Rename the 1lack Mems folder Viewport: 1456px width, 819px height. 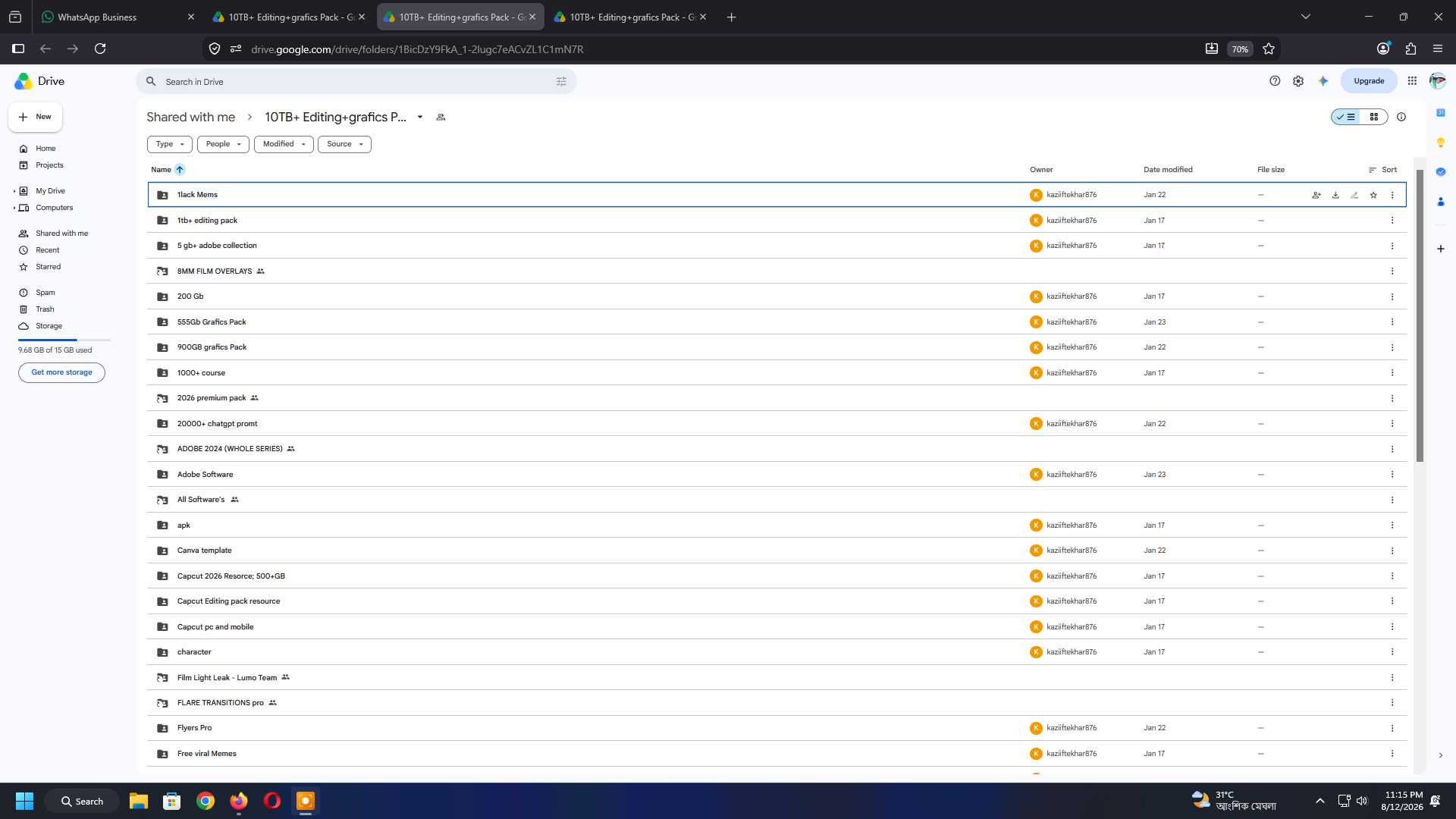(x=1354, y=195)
